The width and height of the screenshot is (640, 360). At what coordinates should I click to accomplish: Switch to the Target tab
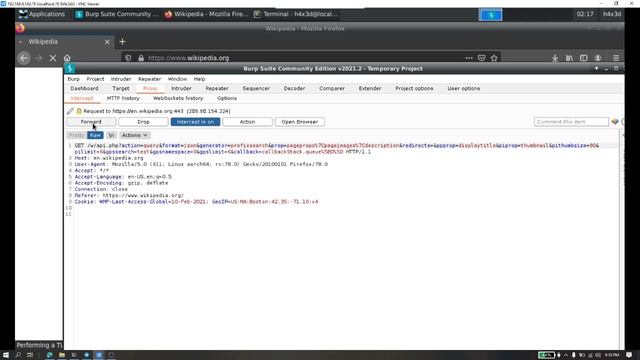pos(121,88)
